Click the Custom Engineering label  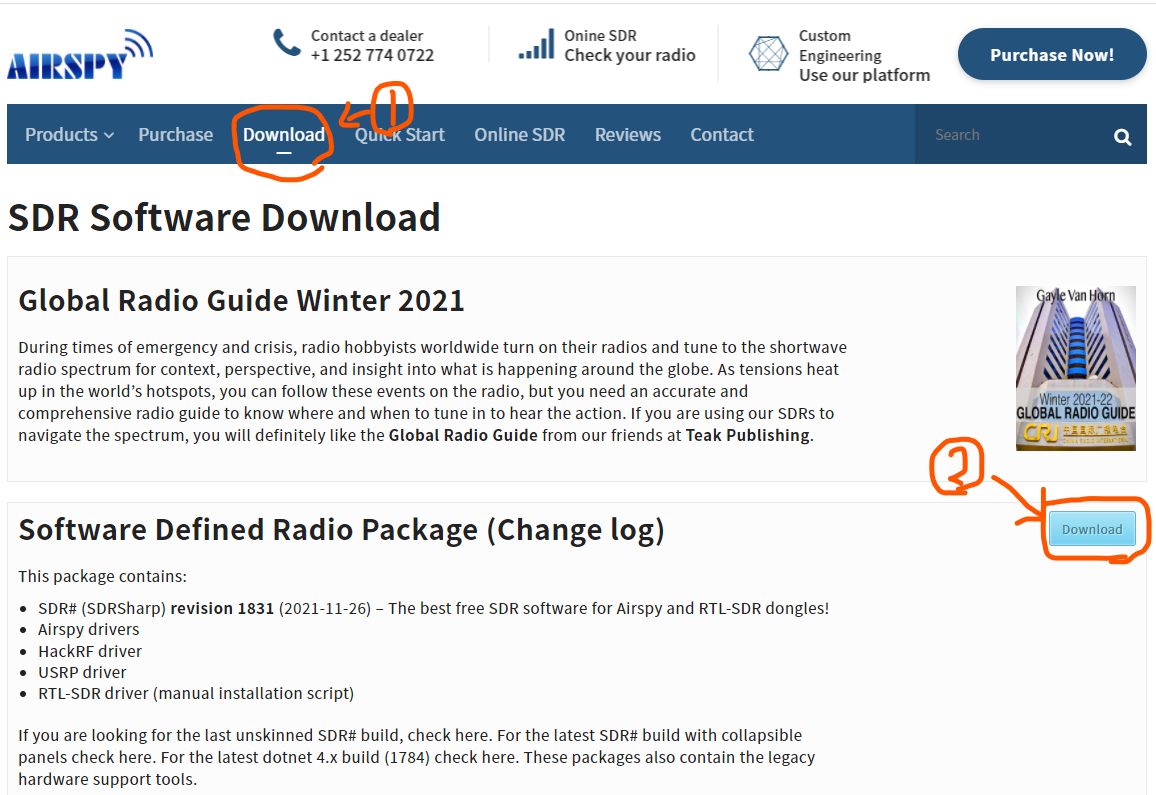click(840, 46)
